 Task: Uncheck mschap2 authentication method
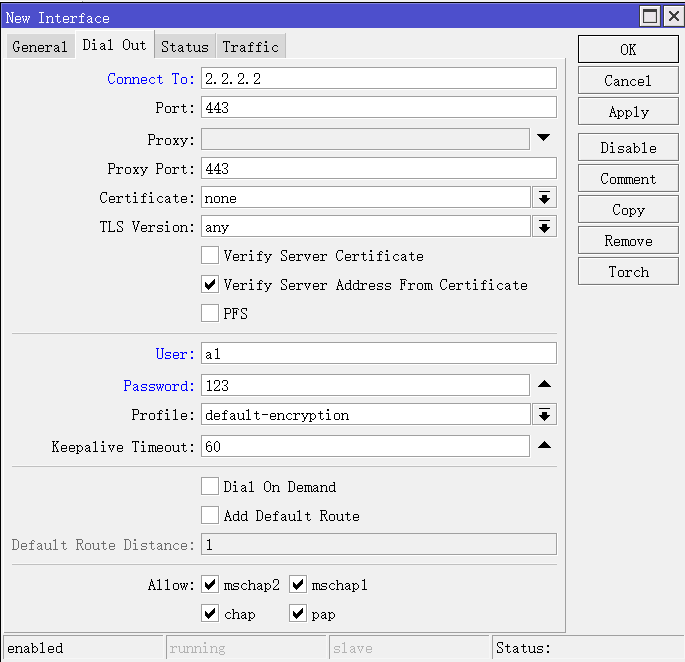click(210, 585)
